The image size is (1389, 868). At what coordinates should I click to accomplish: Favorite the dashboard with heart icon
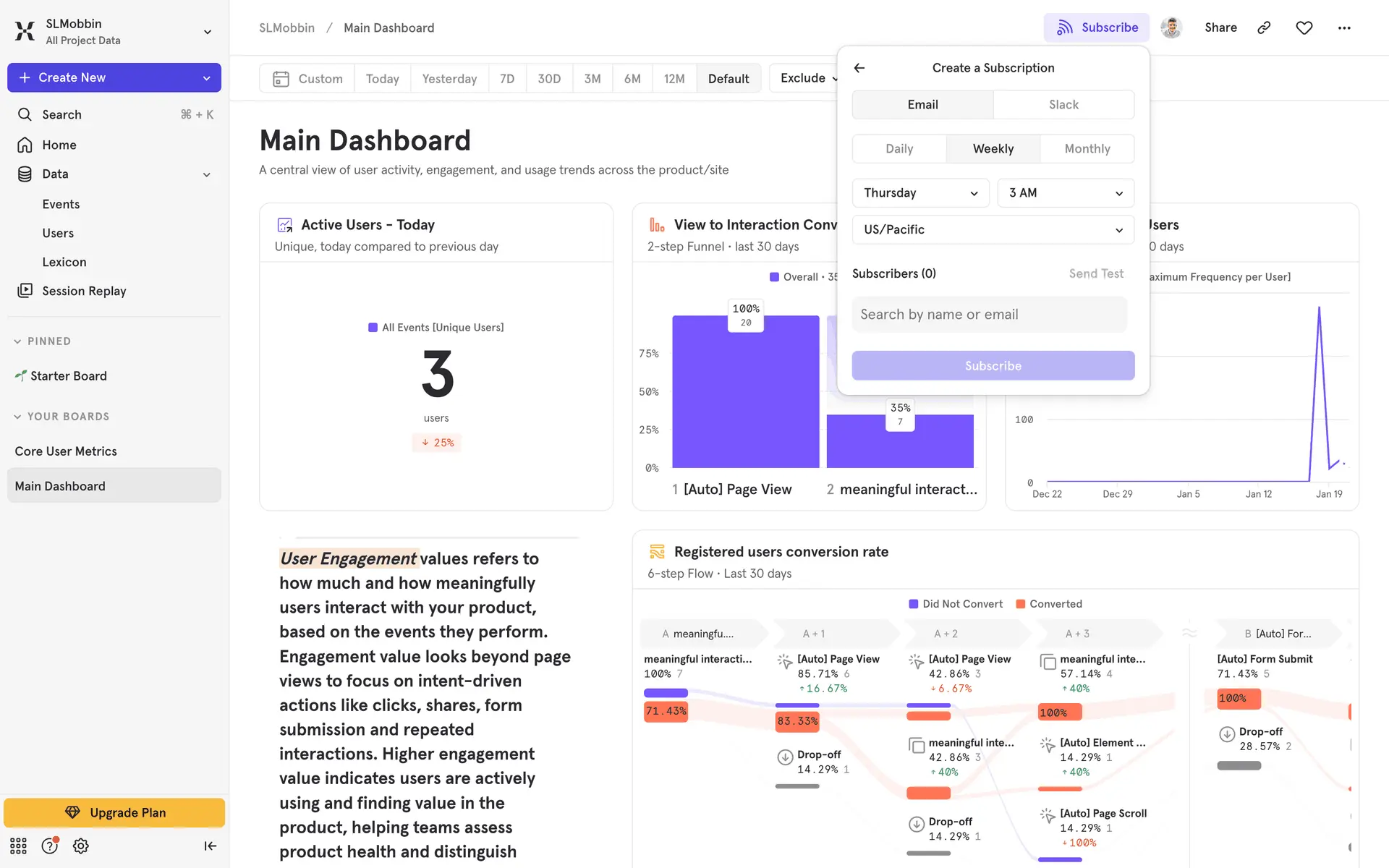tap(1304, 27)
